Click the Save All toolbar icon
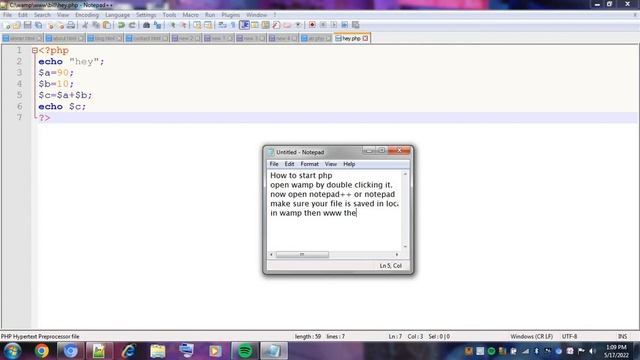The image size is (640, 360). [x=38, y=25]
